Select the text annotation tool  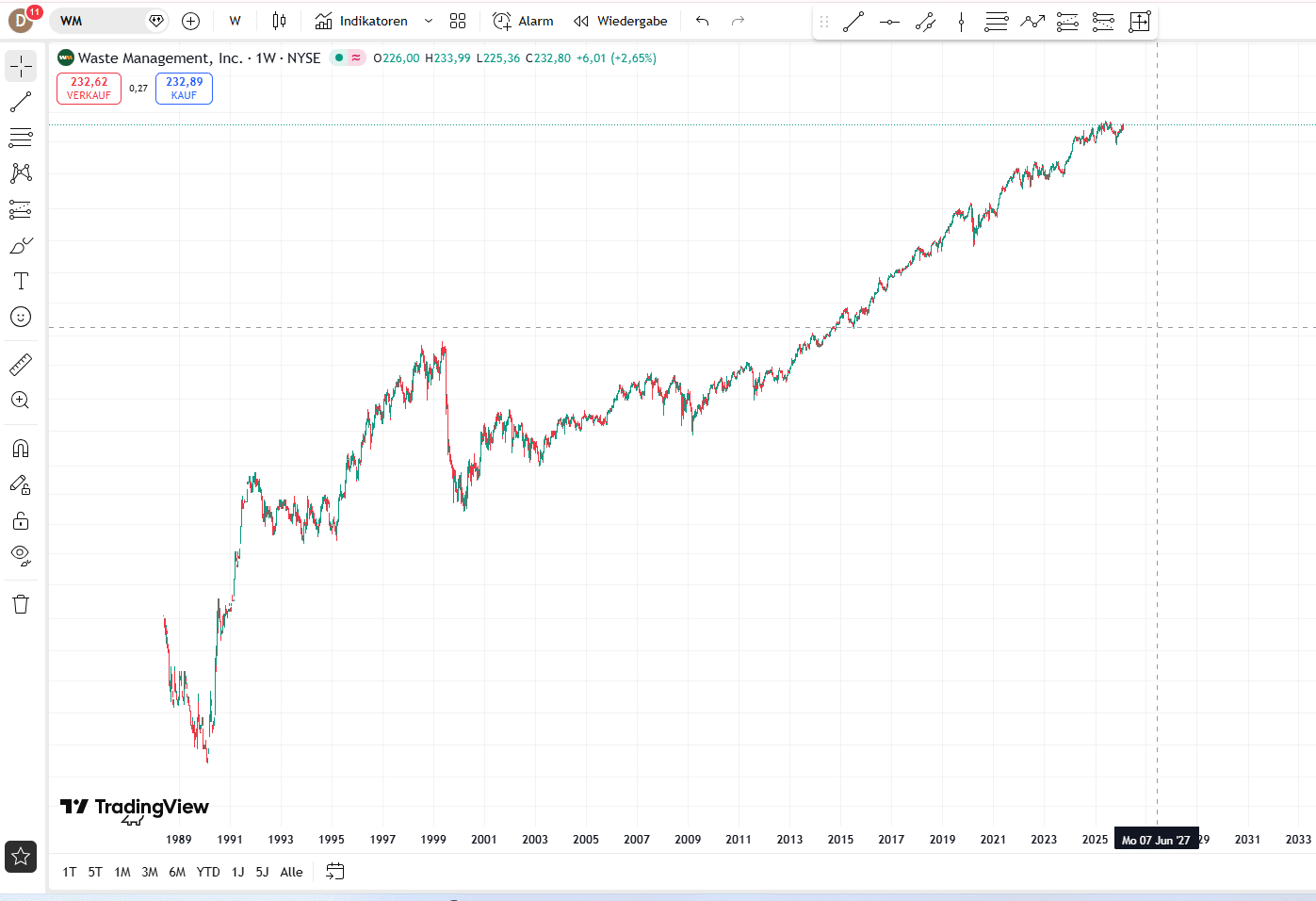(x=21, y=281)
